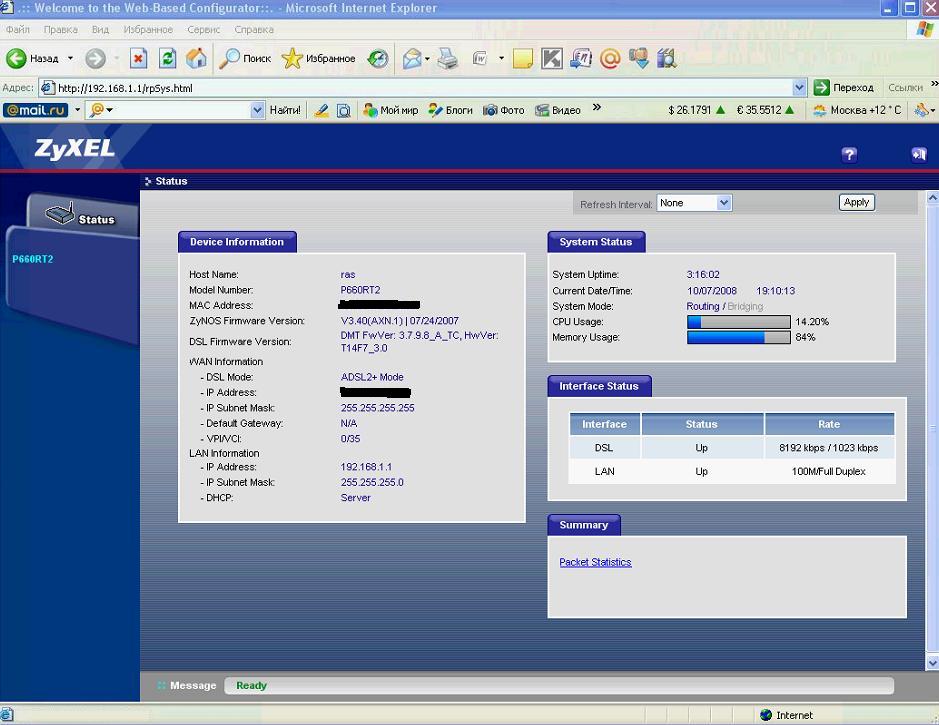Click the ZyXEL logout icon
The width and height of the screenshot is (939, 725).
pyautogui.click(x=919, y=154)
